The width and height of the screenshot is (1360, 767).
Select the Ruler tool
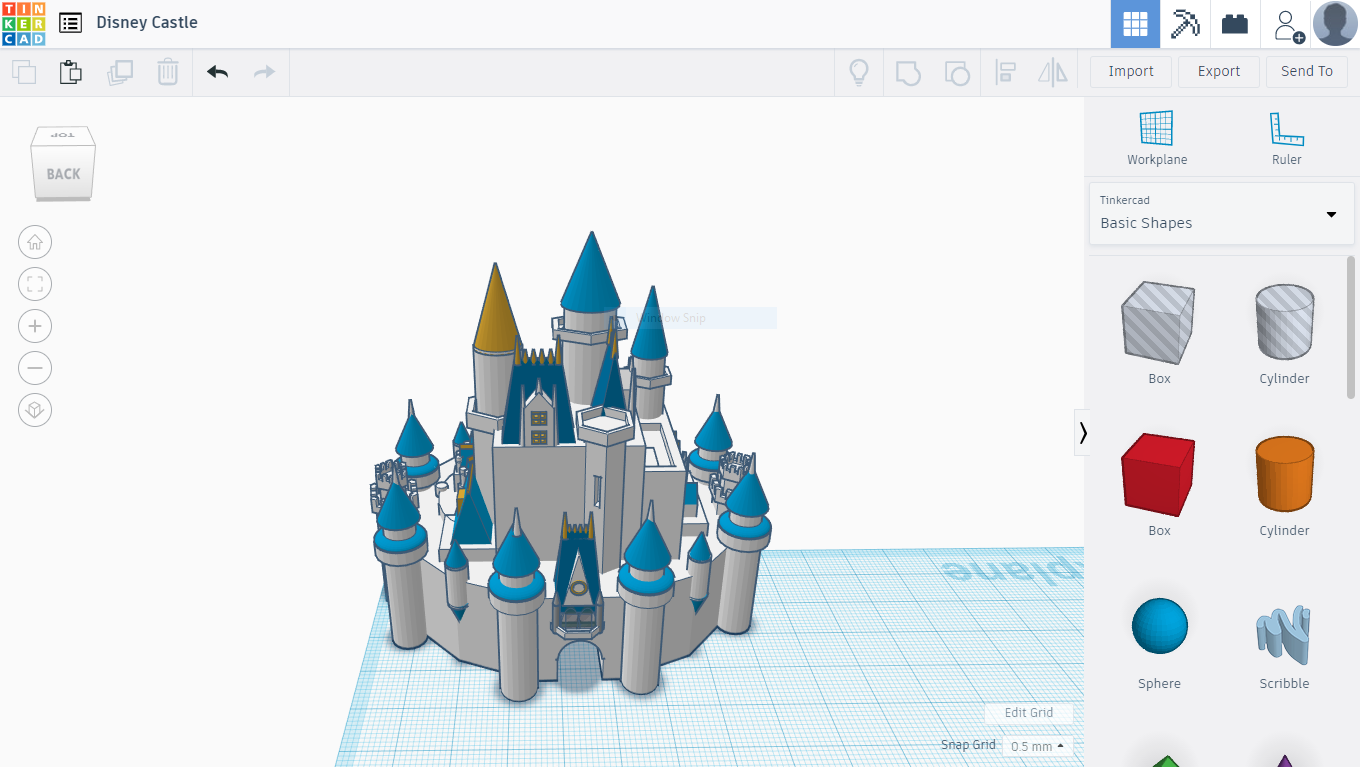(x=1287, y=138)
